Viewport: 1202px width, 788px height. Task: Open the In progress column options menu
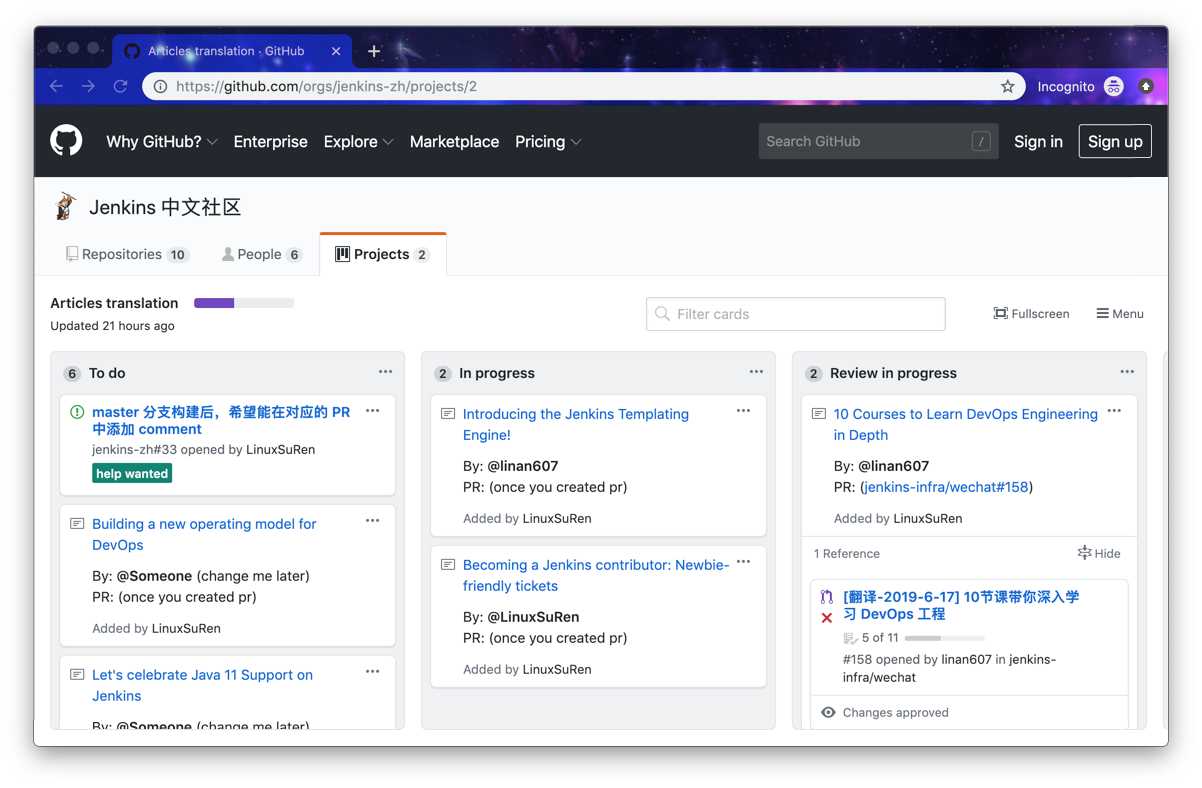pos(756,372)
